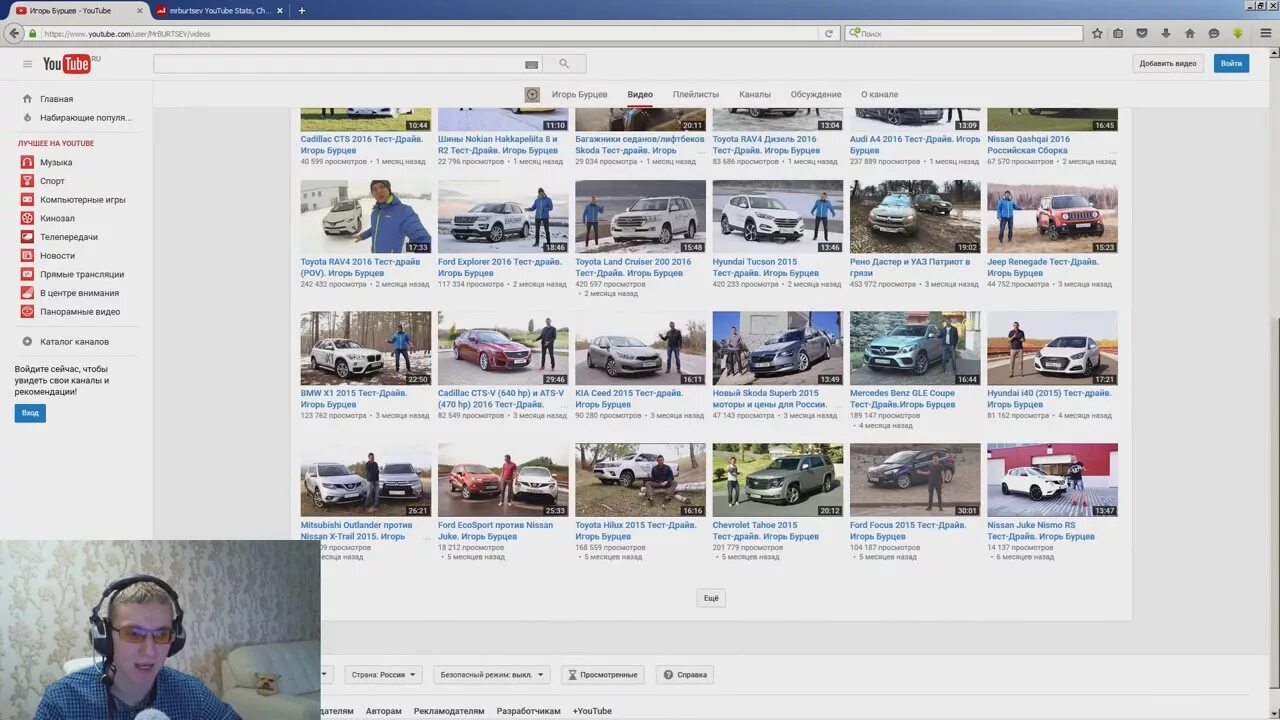The height and width of the screenshot is (720, 1280).
Task: Click the YouTube search input field
Action: pos(338,64)
